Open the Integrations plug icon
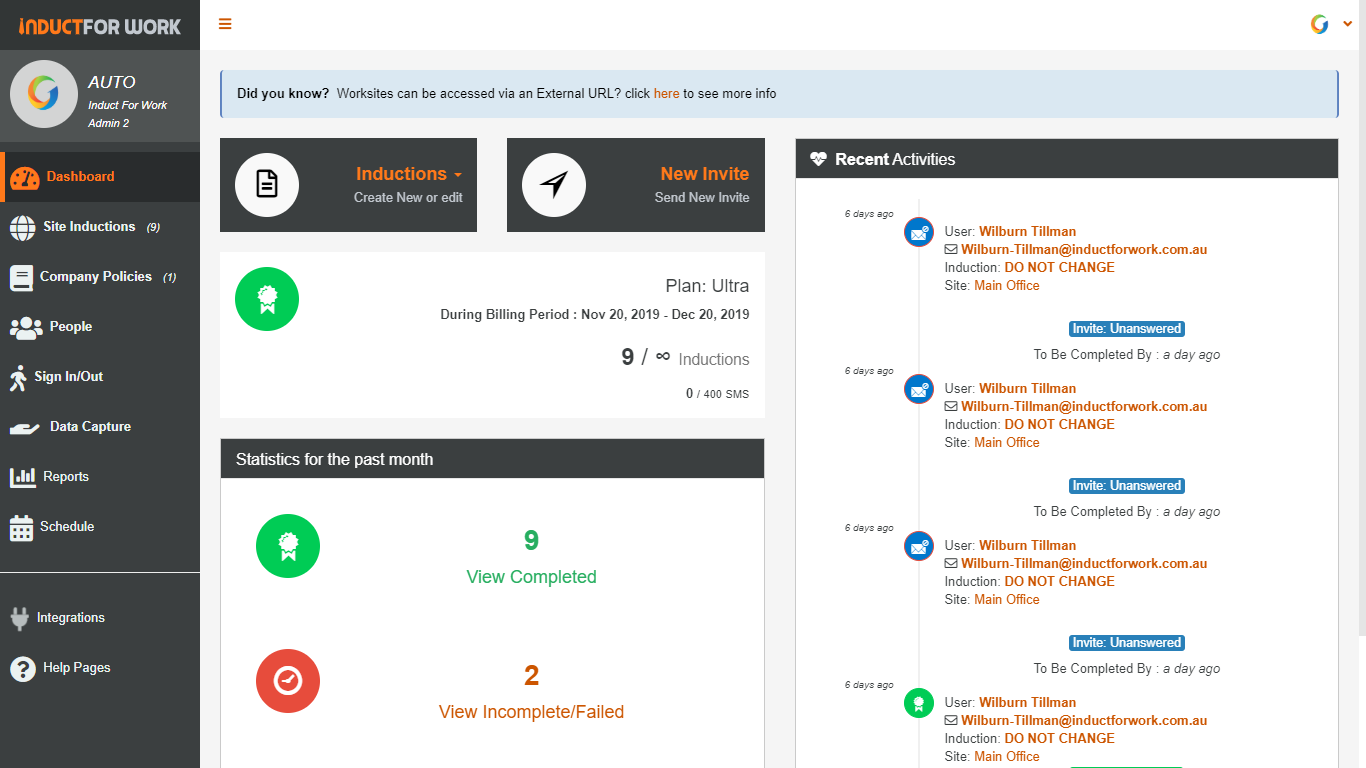 point(22,617)
